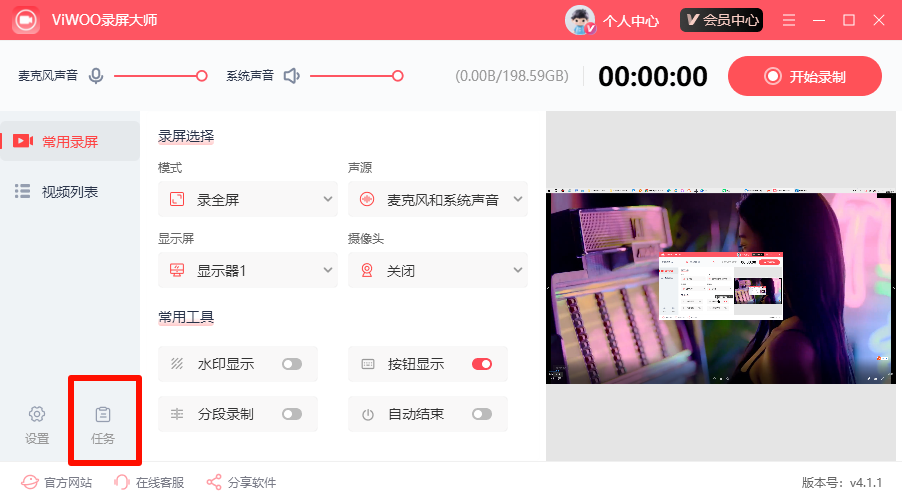Click chevron arrow of 麦克风和系统声音 dropdown
The image size is (902, 502).
point(518,200)
